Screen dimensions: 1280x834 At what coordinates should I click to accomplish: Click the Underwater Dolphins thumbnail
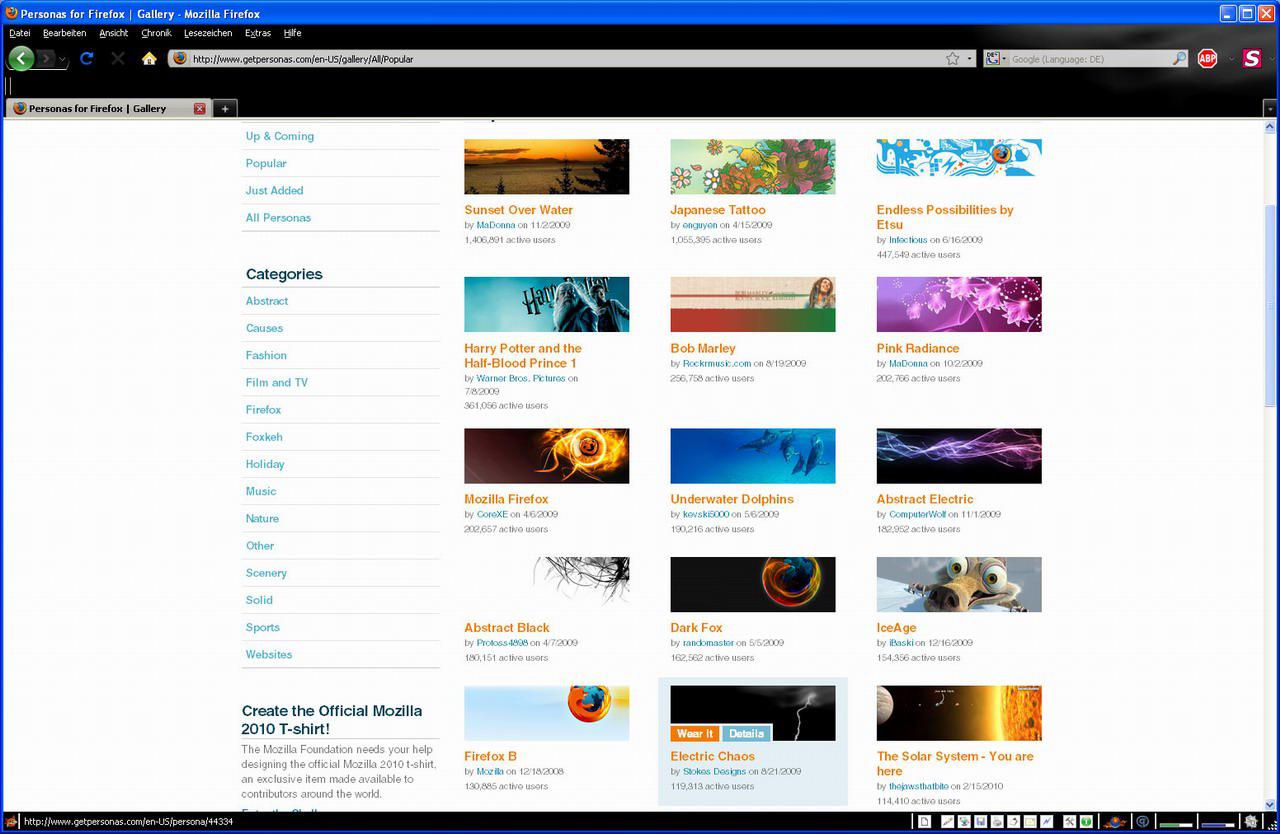[x=753, y=456]
